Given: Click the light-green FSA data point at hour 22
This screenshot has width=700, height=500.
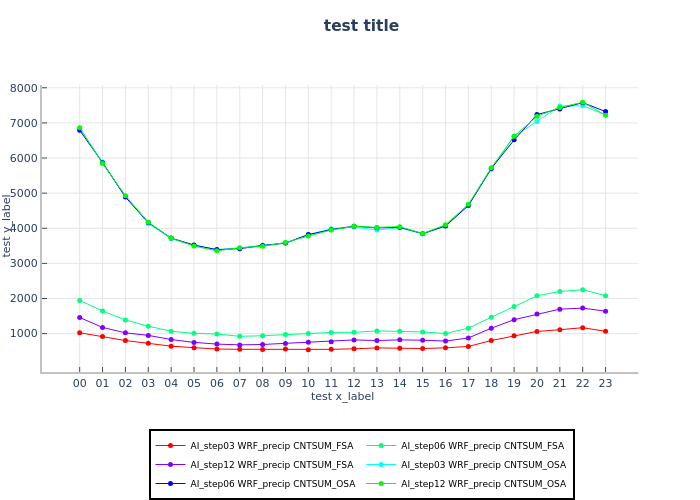Looking at the screenshot, I should [x=582, y=290].
